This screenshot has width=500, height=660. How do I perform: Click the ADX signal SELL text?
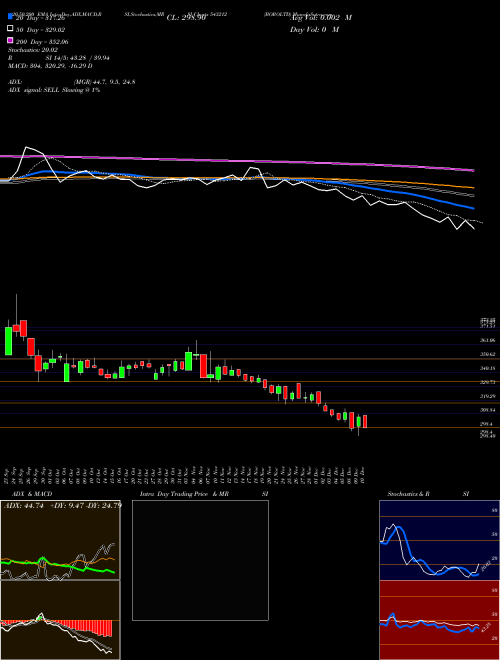pyautogui.click(x=54, y=90)
